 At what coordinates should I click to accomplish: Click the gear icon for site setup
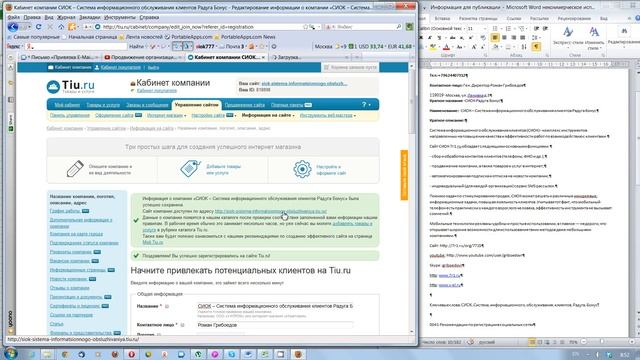click(302, 169)
